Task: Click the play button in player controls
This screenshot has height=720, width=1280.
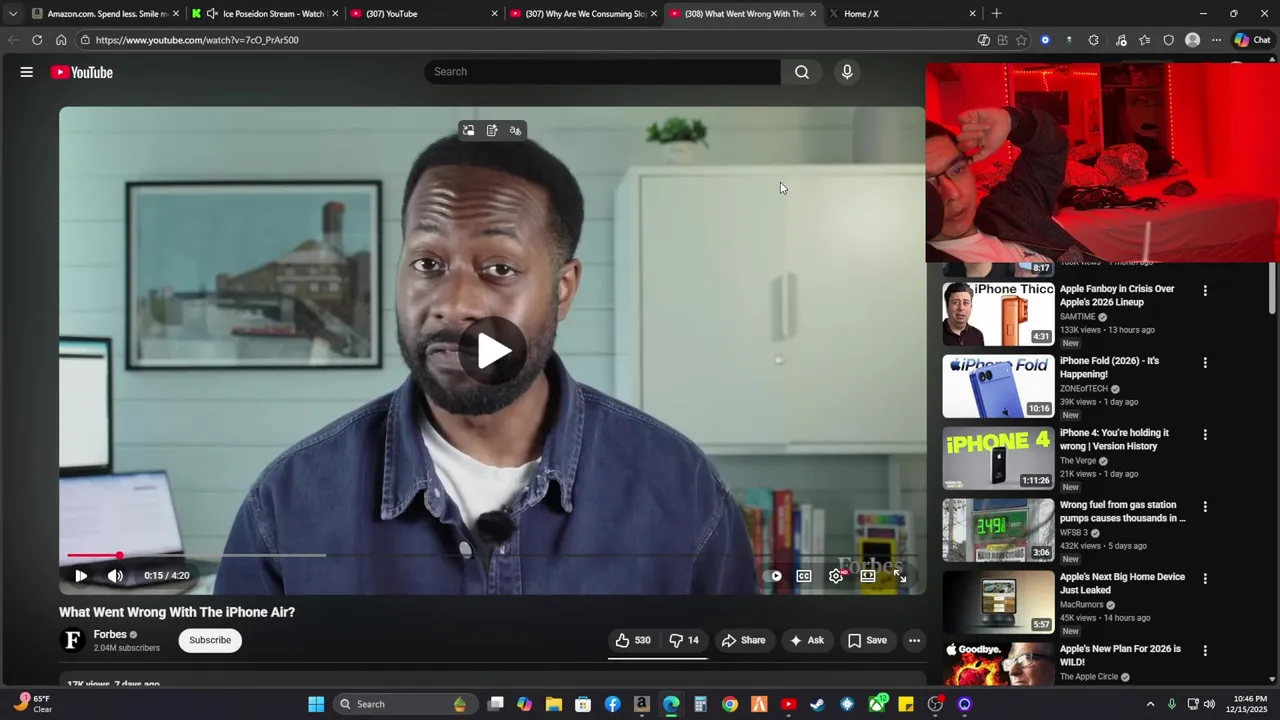Action: pos(81,576)
